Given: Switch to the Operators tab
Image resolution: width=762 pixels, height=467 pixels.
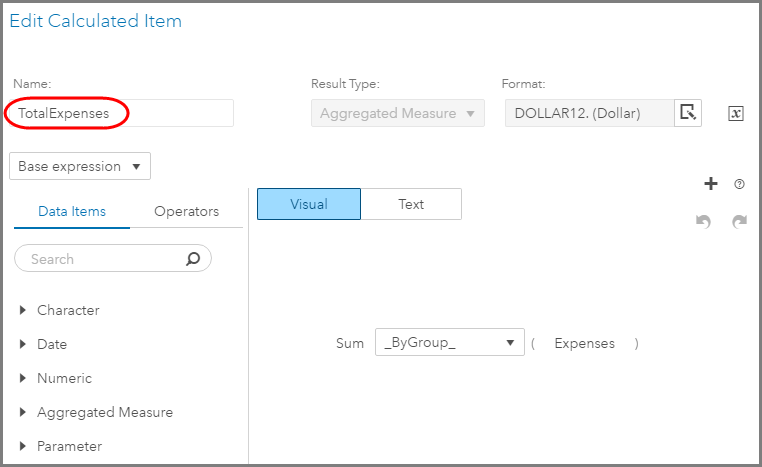Looking at the screenshot, I should click(186, 211).
